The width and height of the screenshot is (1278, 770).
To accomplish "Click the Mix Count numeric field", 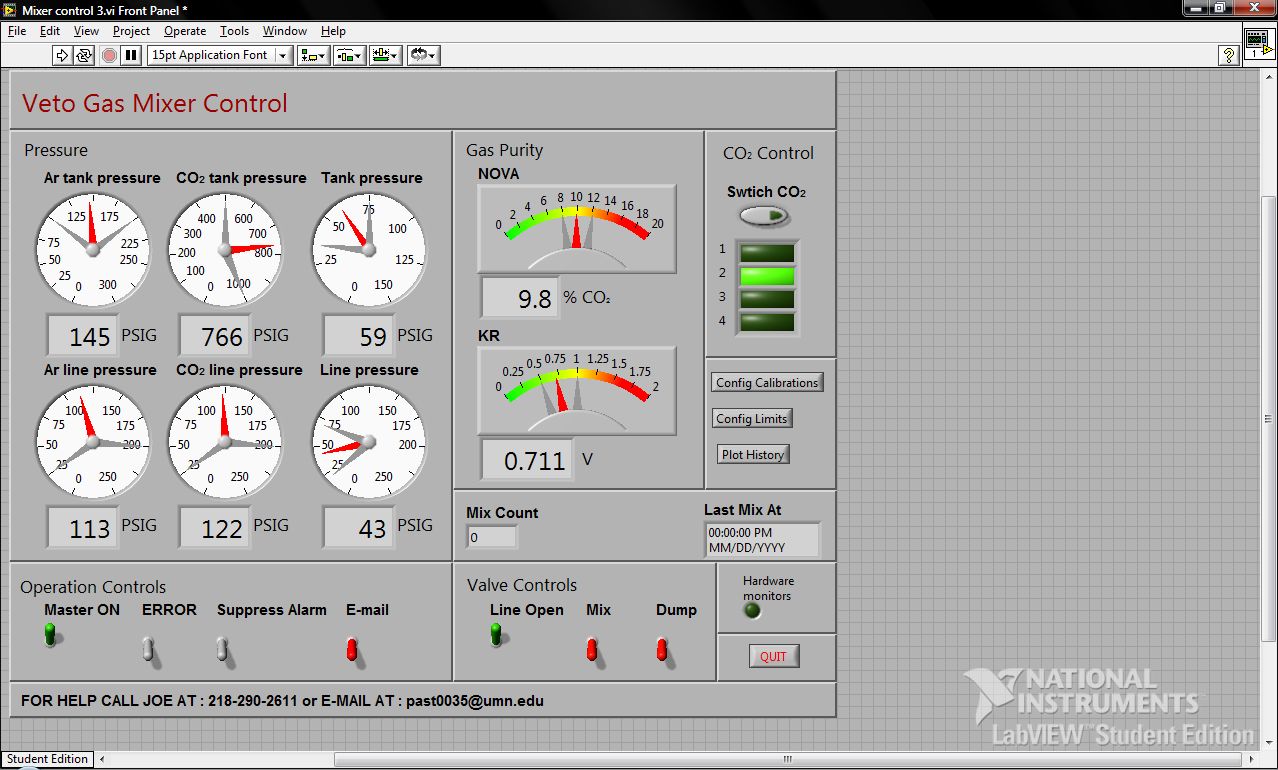I will pyautogui.click(x=492, y=537).
